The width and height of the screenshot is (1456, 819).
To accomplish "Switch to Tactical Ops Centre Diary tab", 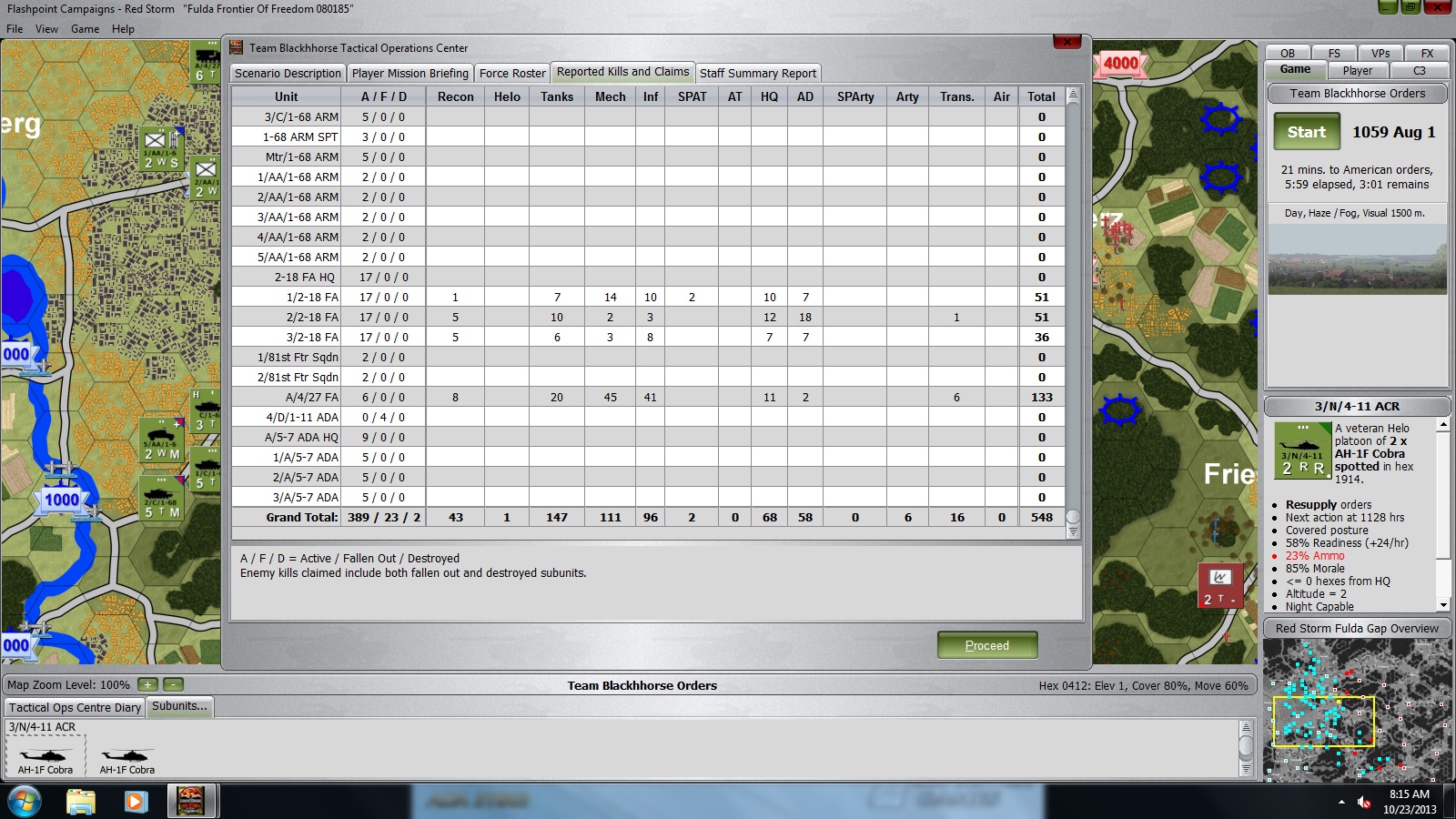I will 76,707.
